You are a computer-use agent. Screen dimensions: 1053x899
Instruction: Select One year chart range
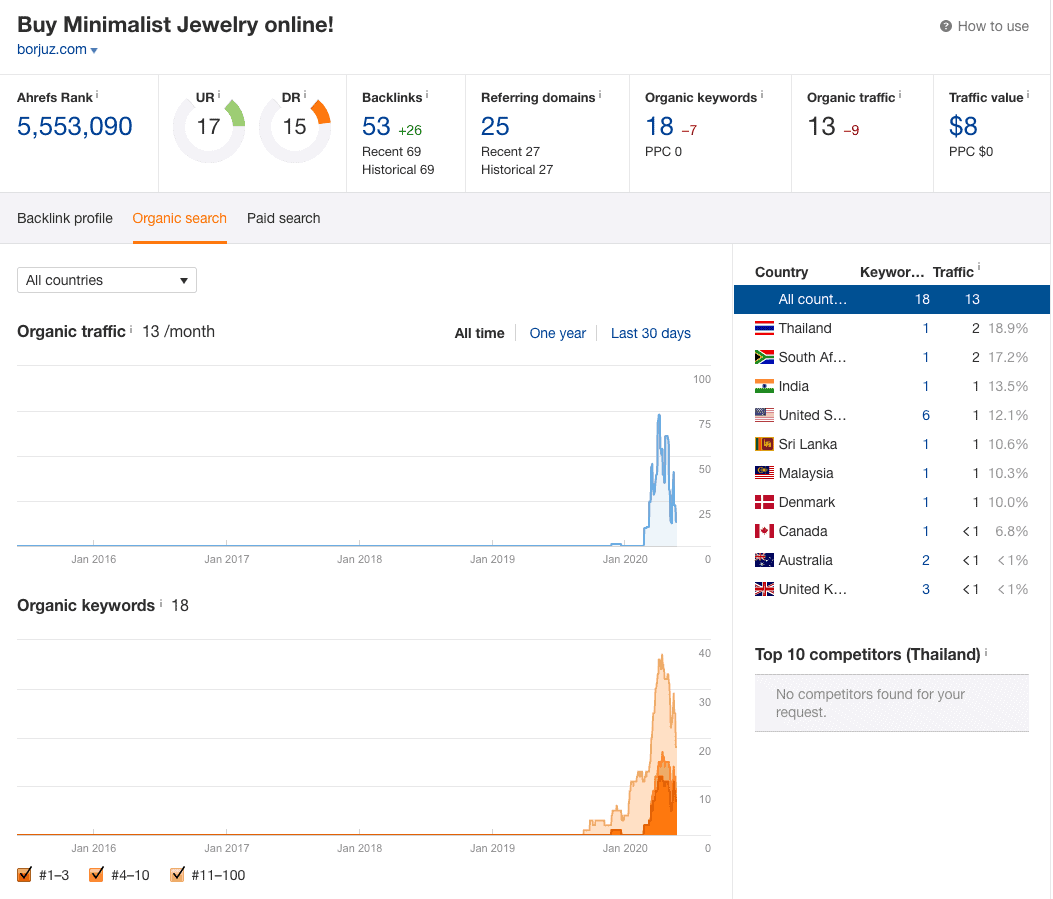[x=557, y=333]
